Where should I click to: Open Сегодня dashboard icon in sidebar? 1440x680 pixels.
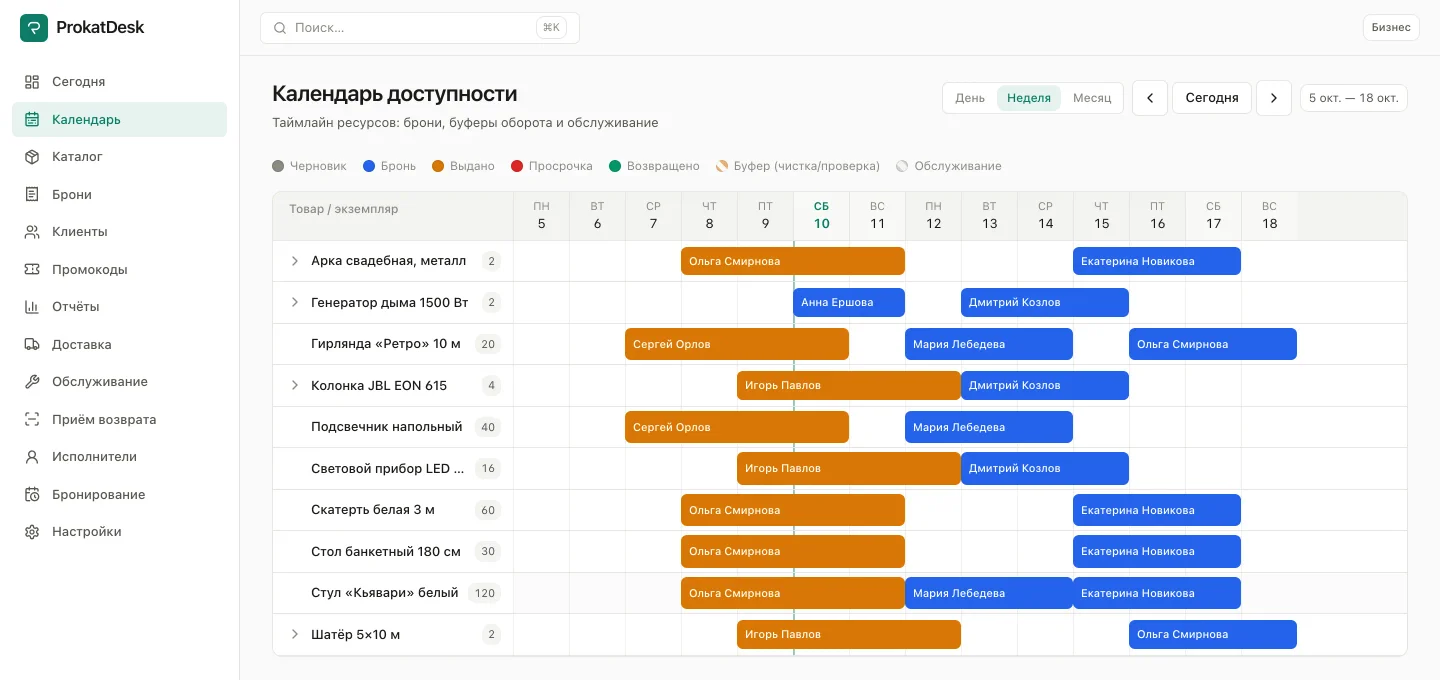click(32, 82)
